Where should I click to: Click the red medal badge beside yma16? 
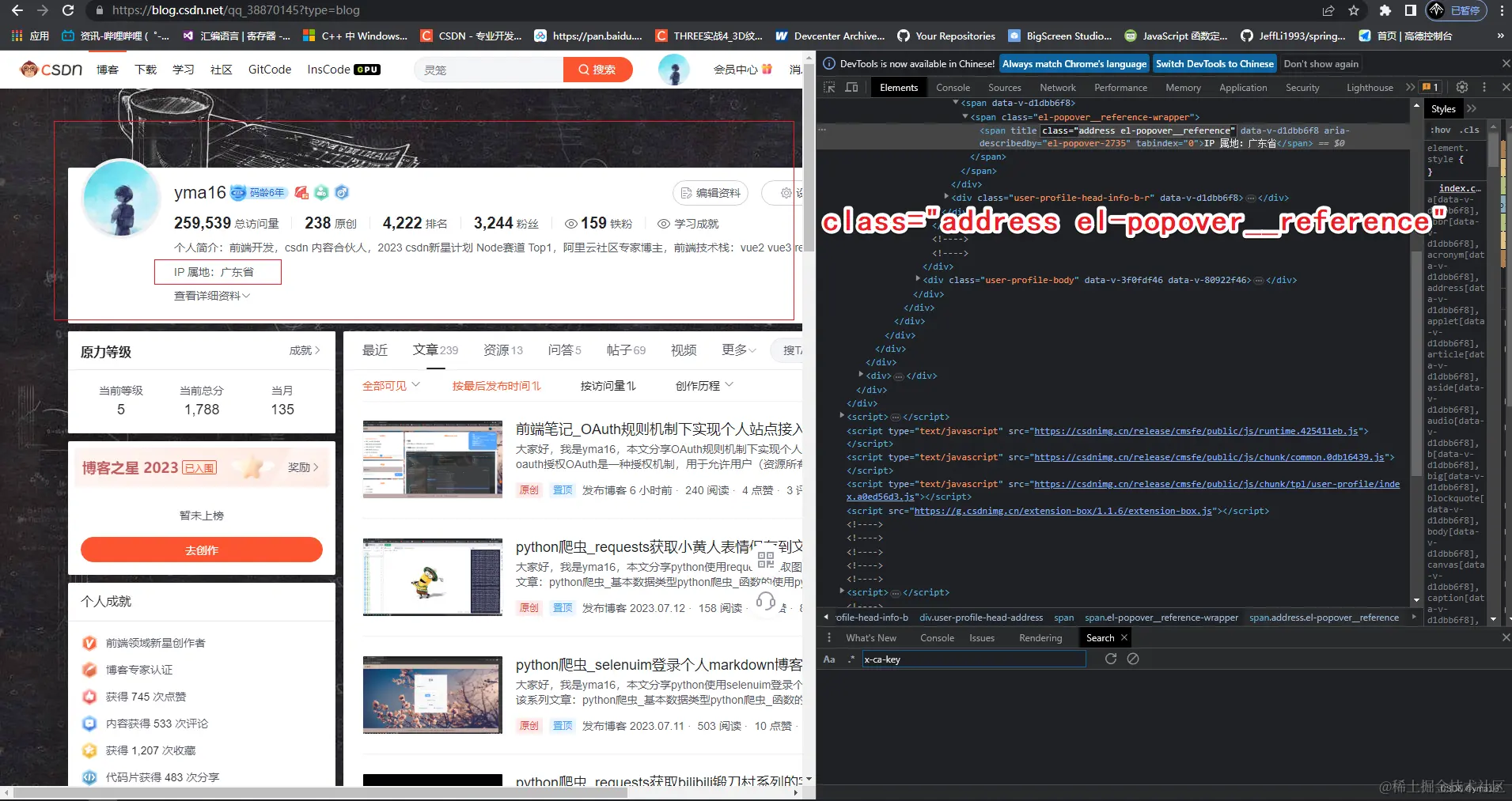tap(301, 192)
